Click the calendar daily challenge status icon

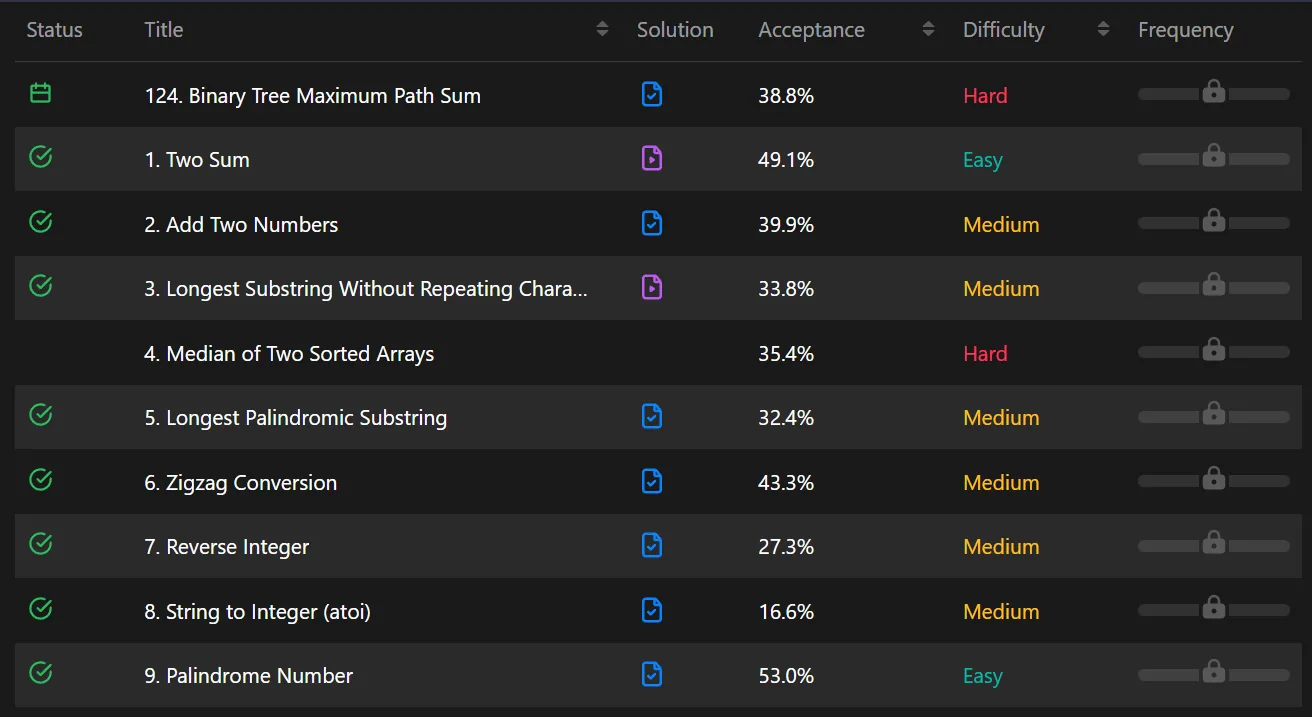(x=40, y=94)
